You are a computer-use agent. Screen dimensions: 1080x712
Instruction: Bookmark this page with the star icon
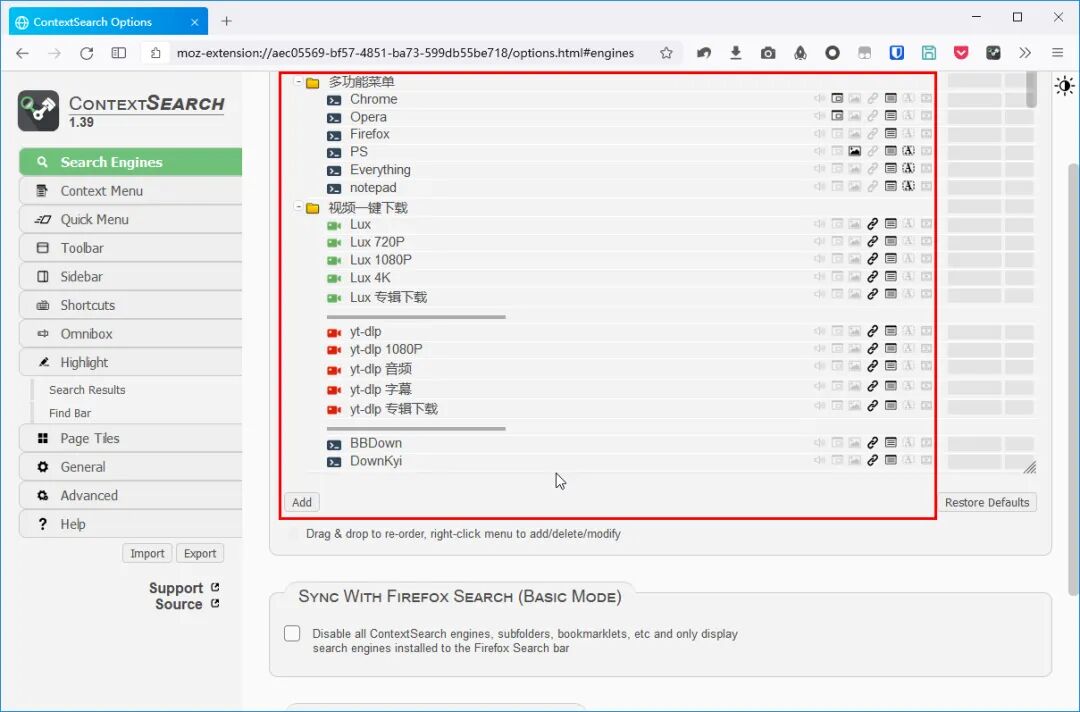click(666, 53)
